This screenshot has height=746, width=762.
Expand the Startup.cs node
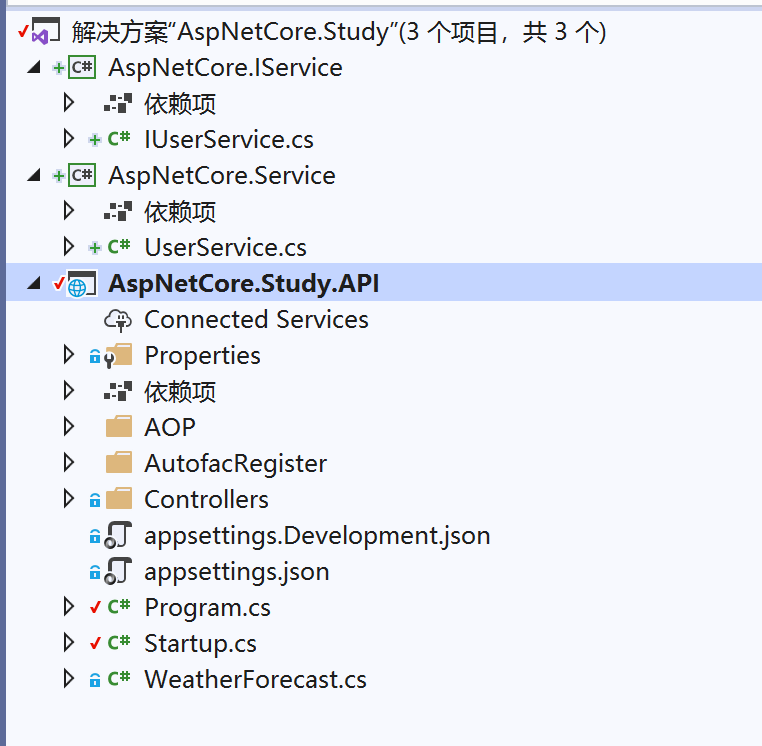tap(69, 642)
